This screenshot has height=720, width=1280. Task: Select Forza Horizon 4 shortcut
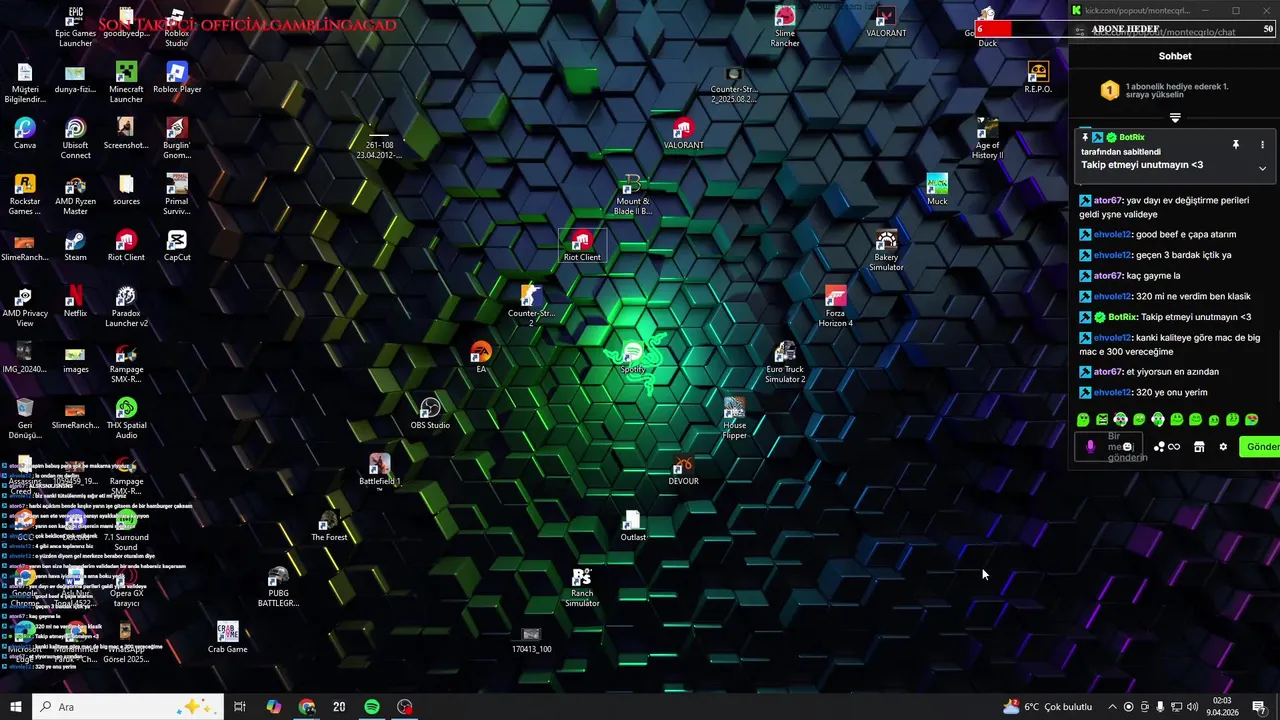(x=835, y=307)
